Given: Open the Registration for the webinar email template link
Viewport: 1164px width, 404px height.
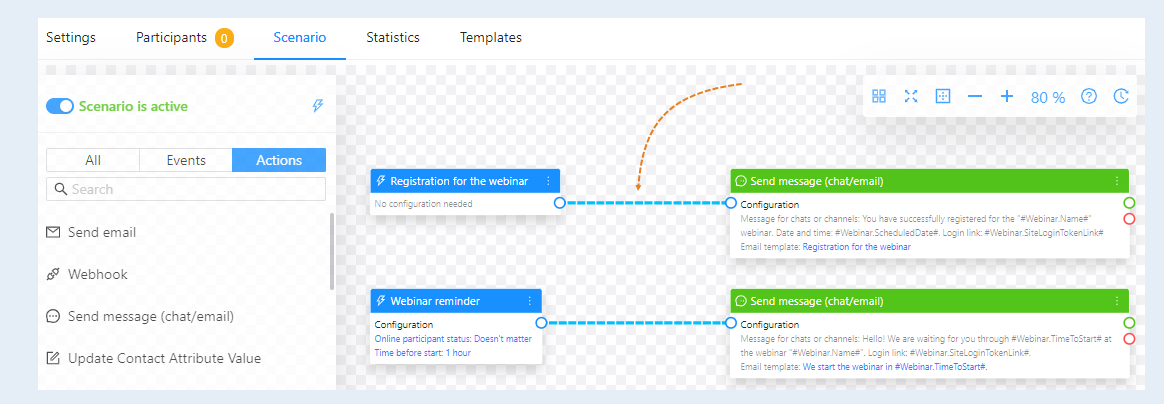Looking at the screenshot, I should click(857, 247).
